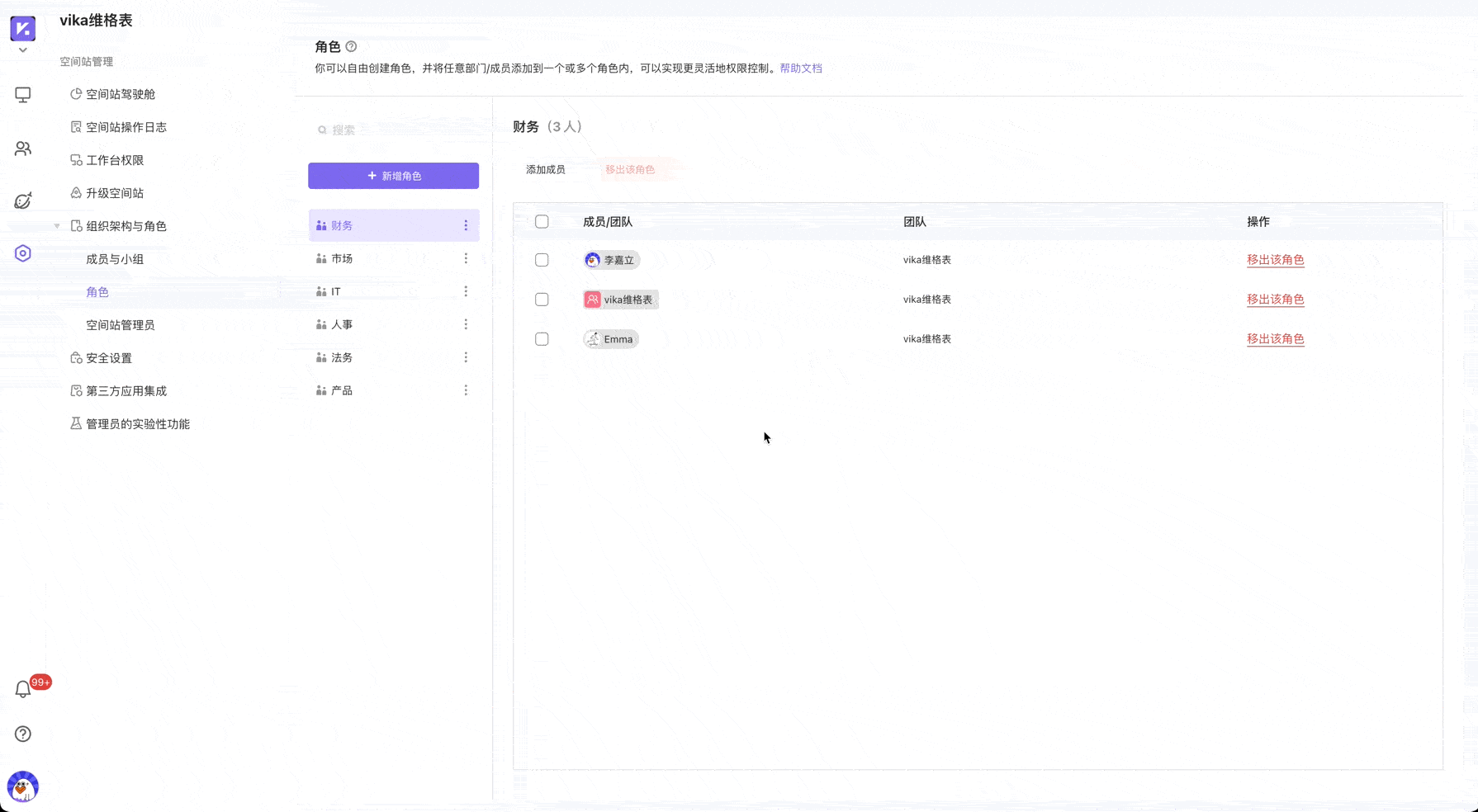Click the help icon next to 角色 title
The height and width of the screenshot is (812, 1478).
351,47
